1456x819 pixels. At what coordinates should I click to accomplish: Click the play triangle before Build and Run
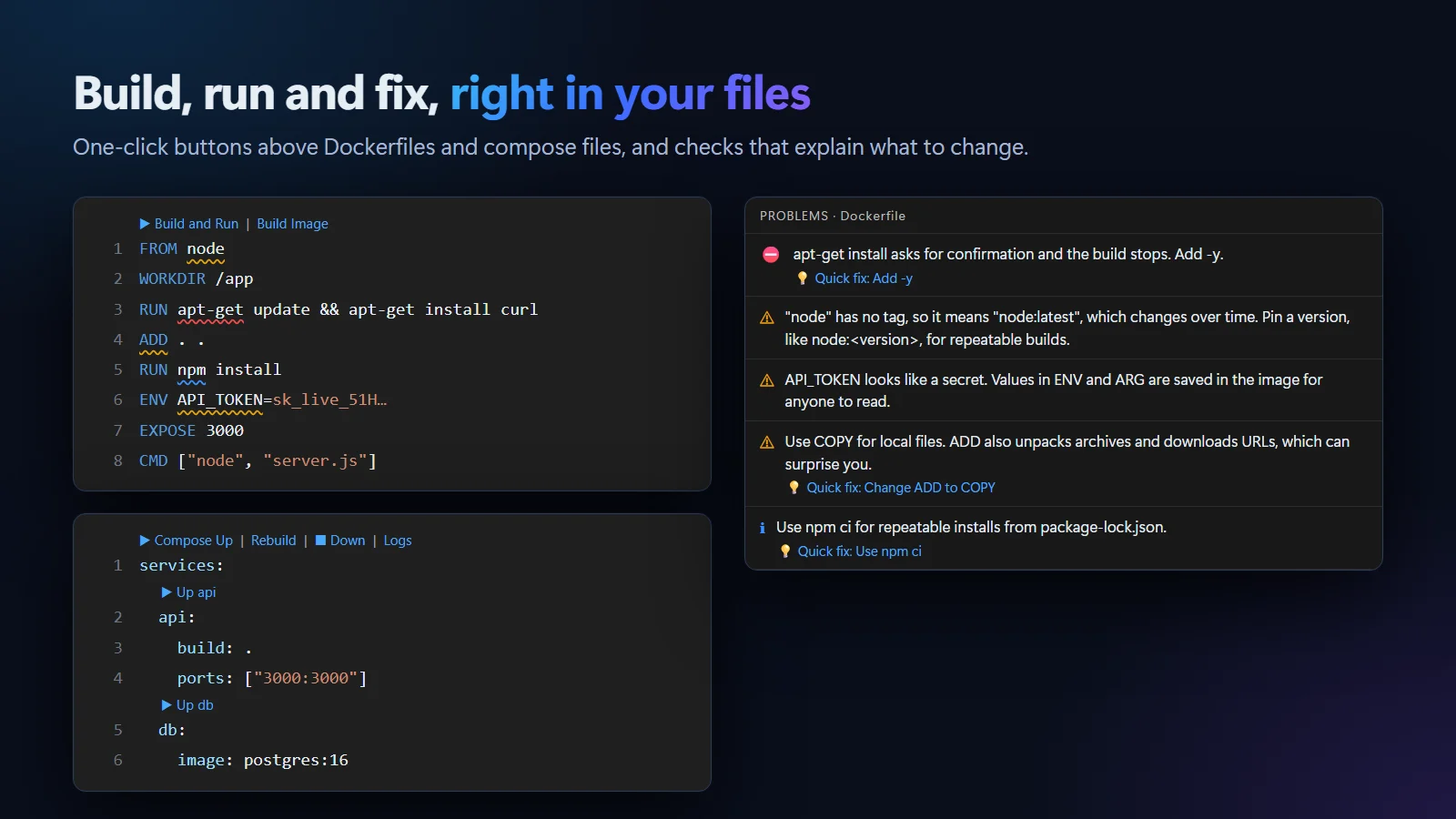click(145, 224)
